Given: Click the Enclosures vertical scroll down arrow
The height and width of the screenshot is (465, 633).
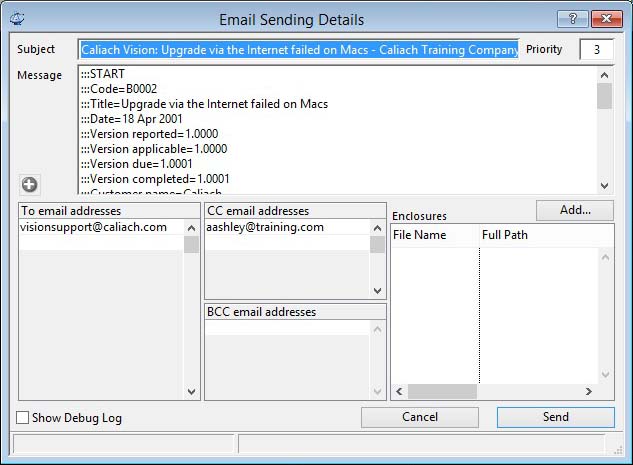Looking at the screenshot, I should click(x=605, y=375).
